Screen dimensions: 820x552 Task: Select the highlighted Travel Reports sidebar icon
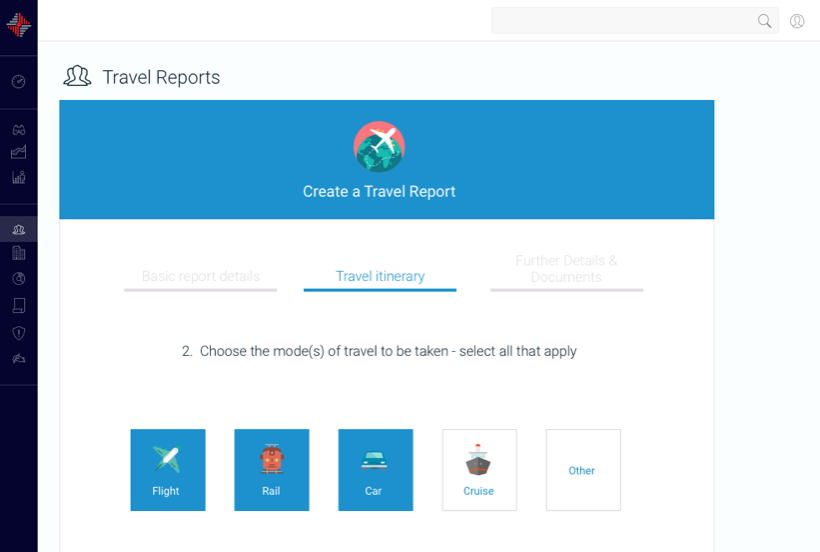tap(18, 229)
